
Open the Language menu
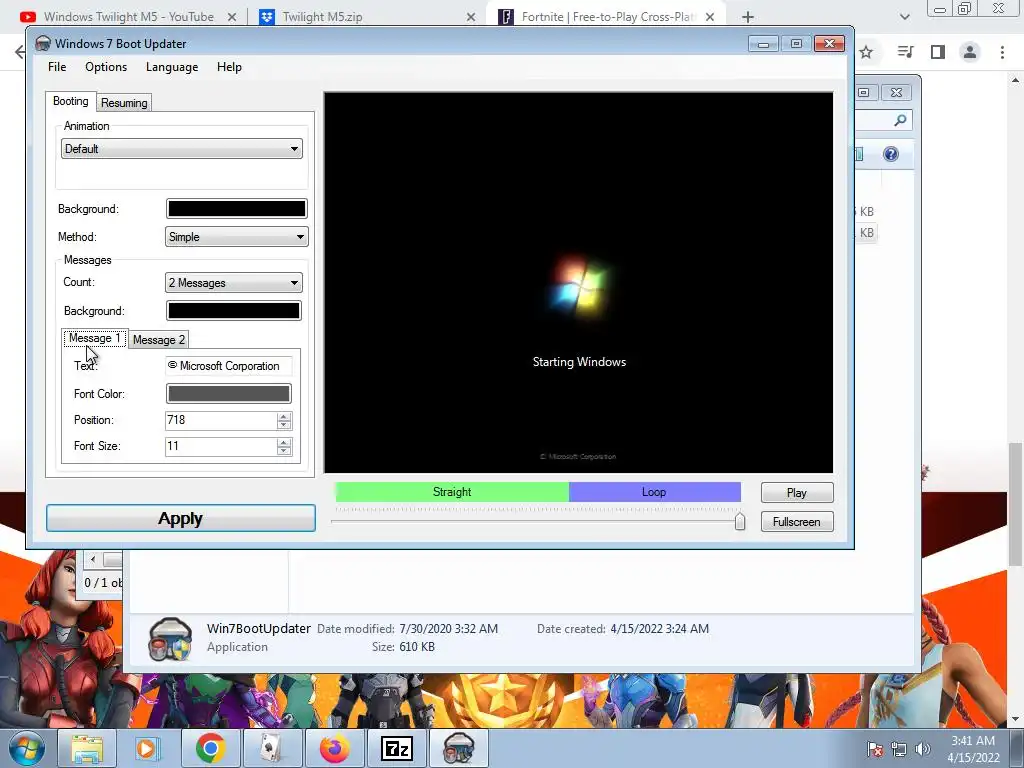172,67
